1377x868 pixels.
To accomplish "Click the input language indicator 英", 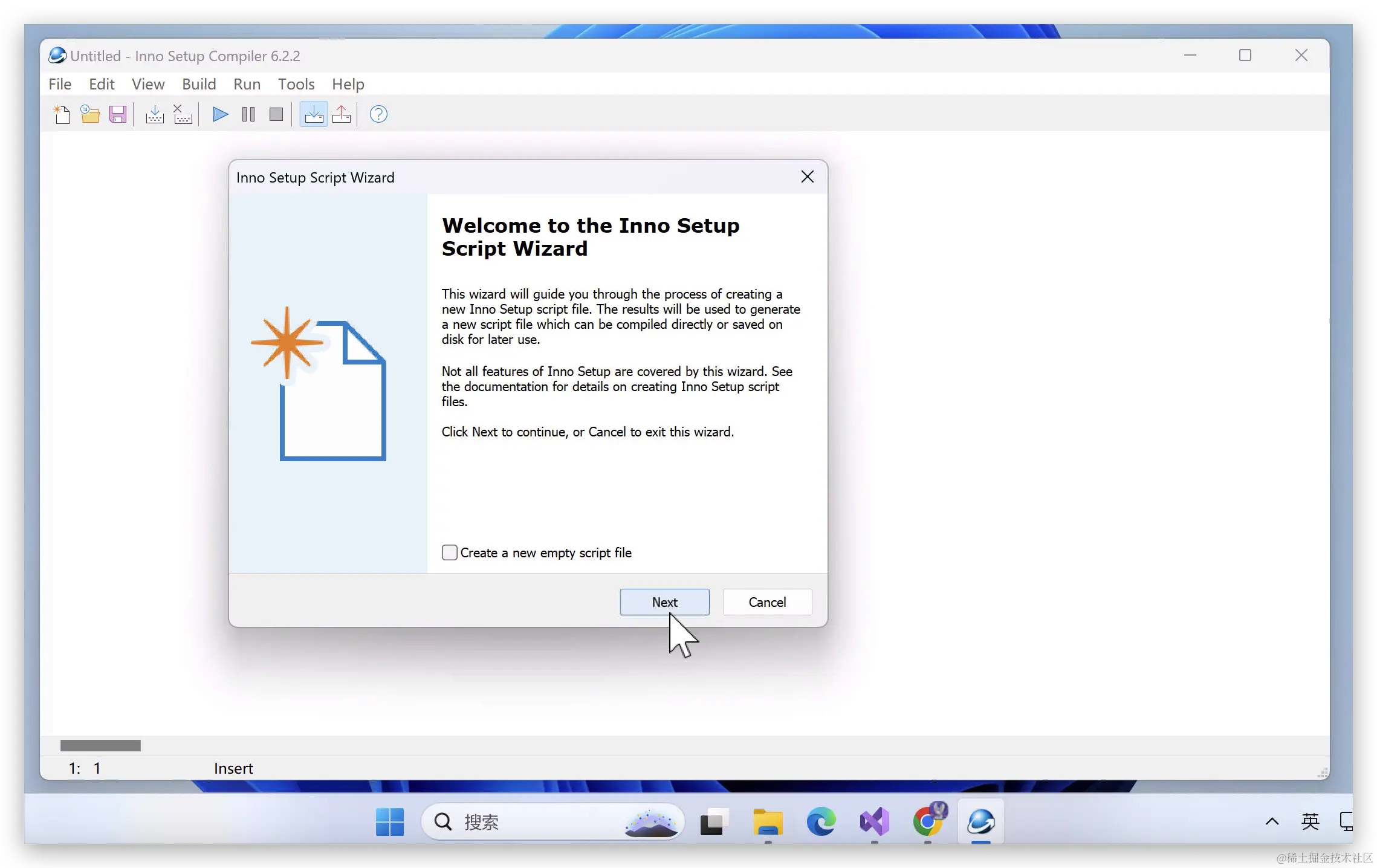I will point(1310,821).
